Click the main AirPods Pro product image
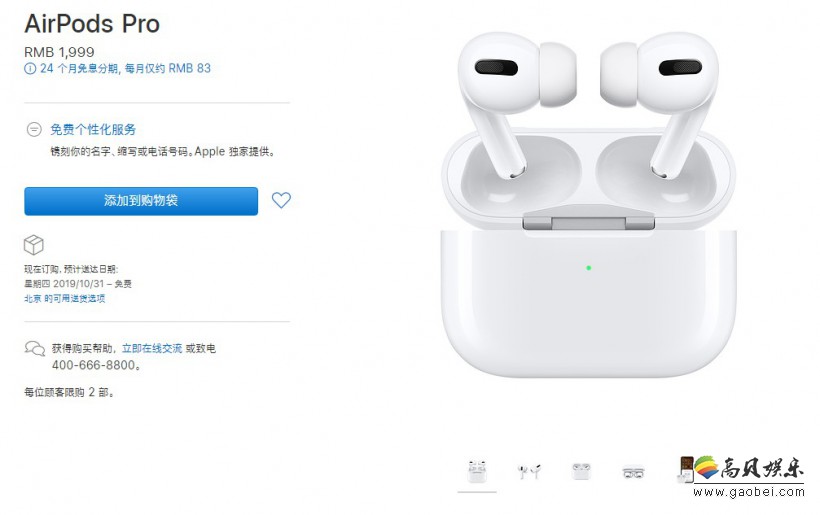820x515 pixels. (x=588, y=204)
